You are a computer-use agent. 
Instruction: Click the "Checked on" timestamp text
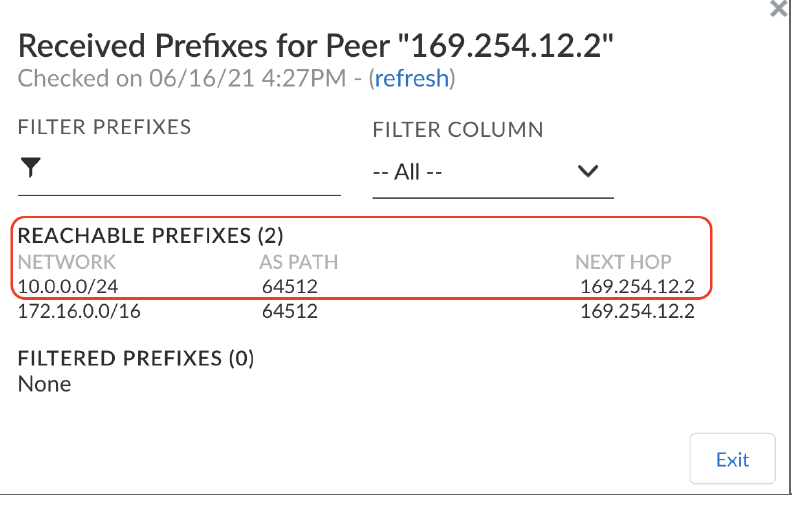click(180, 78)
